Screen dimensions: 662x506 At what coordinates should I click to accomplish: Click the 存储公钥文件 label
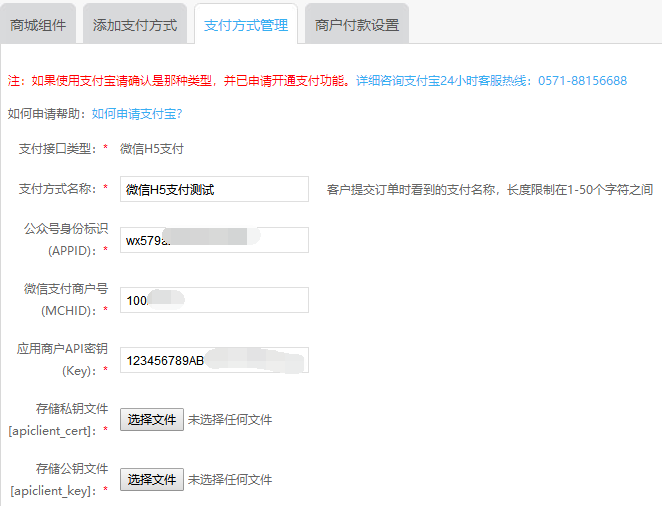pos(72,468)
